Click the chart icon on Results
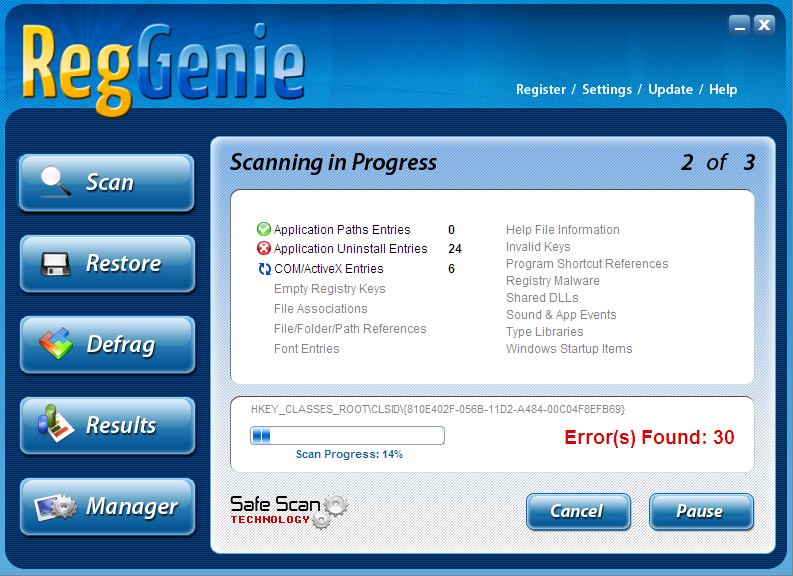 click(x=56, y=424)
